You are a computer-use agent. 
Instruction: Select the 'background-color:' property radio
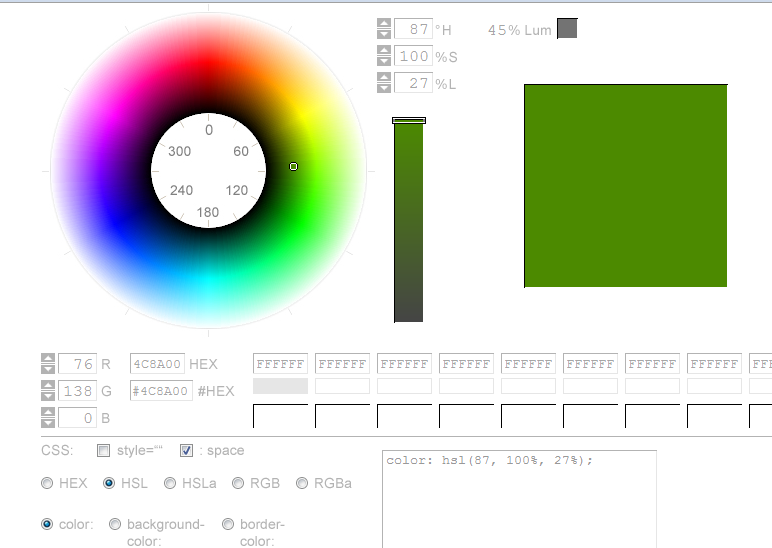115,524
